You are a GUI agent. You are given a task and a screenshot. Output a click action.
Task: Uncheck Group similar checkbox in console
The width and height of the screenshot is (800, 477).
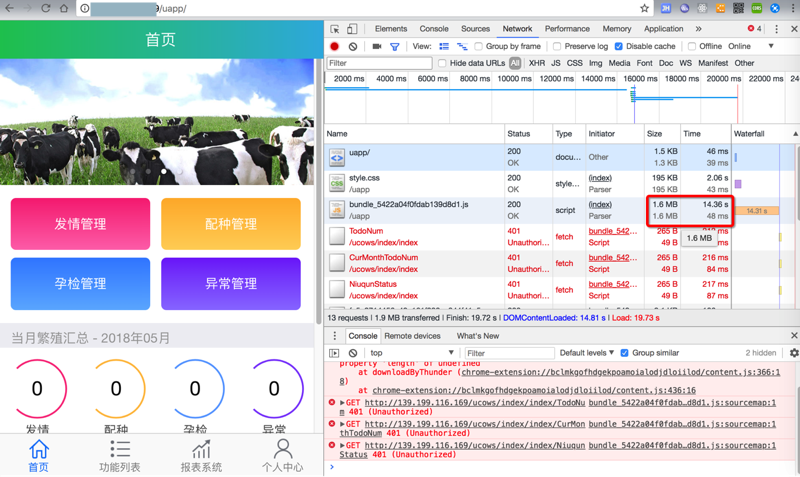[624, 353]
